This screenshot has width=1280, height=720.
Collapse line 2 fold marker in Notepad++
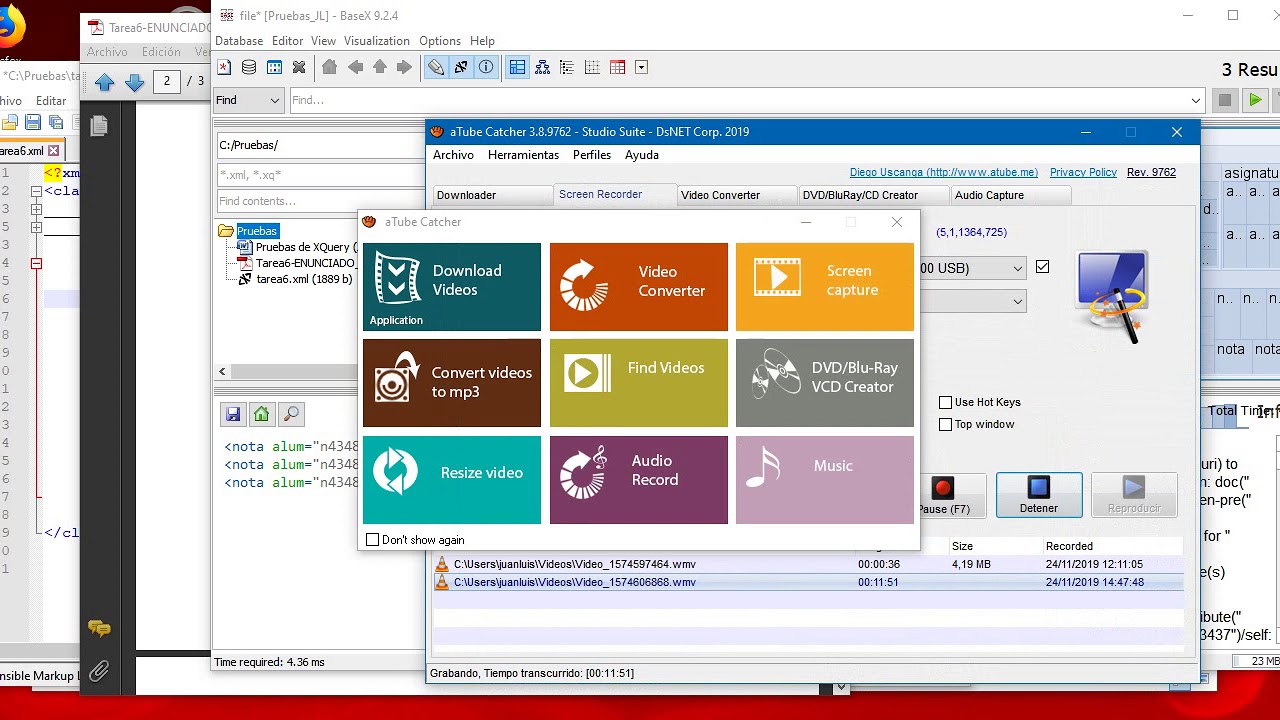pyautogui.click(x=36, y=191)
